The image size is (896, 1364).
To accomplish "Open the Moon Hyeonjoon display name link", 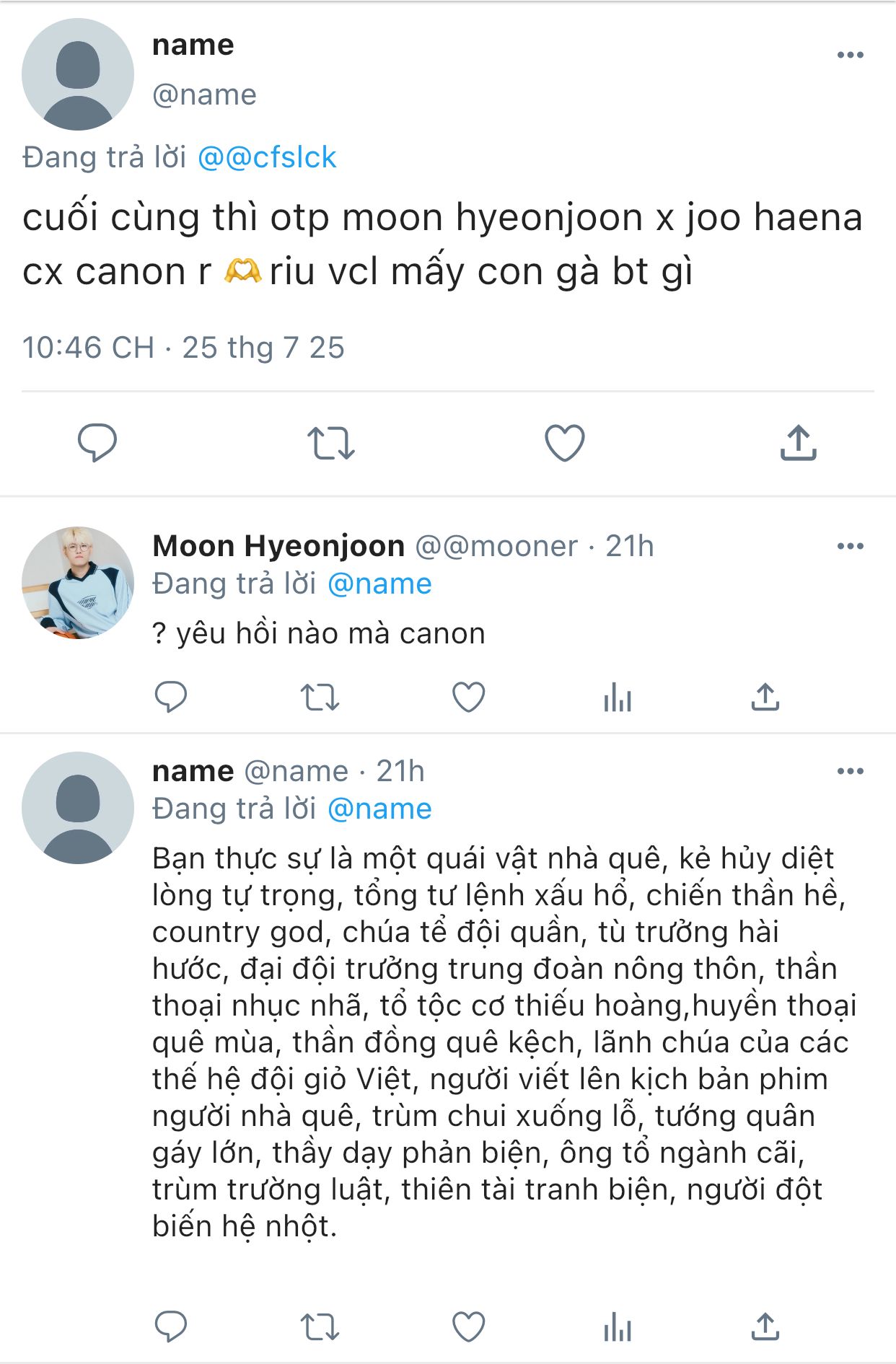I will coord(278,546).
